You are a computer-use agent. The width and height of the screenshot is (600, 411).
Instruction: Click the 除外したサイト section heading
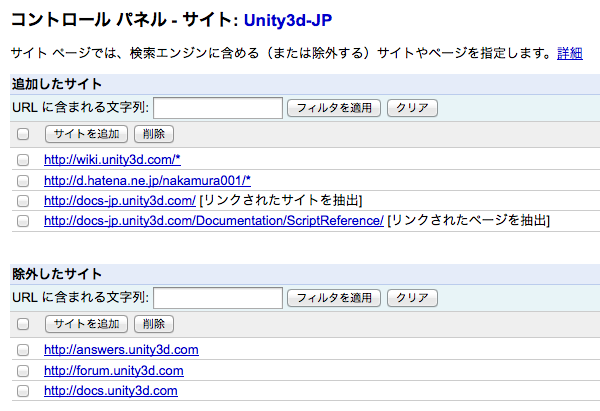coord(57,274)
